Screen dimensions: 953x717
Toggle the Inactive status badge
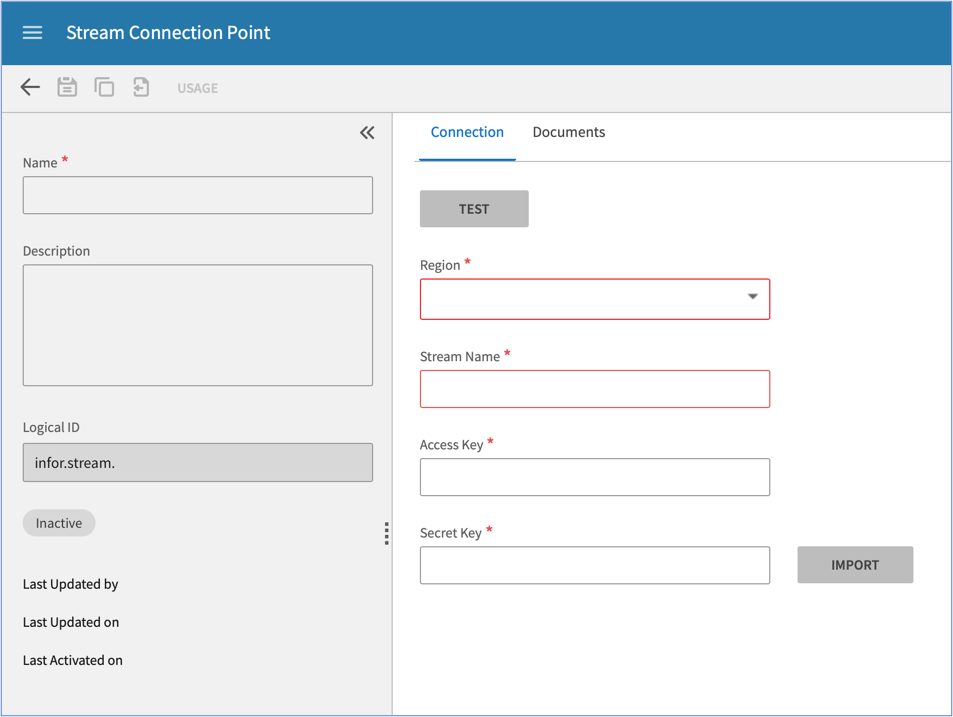pos(59,523)
